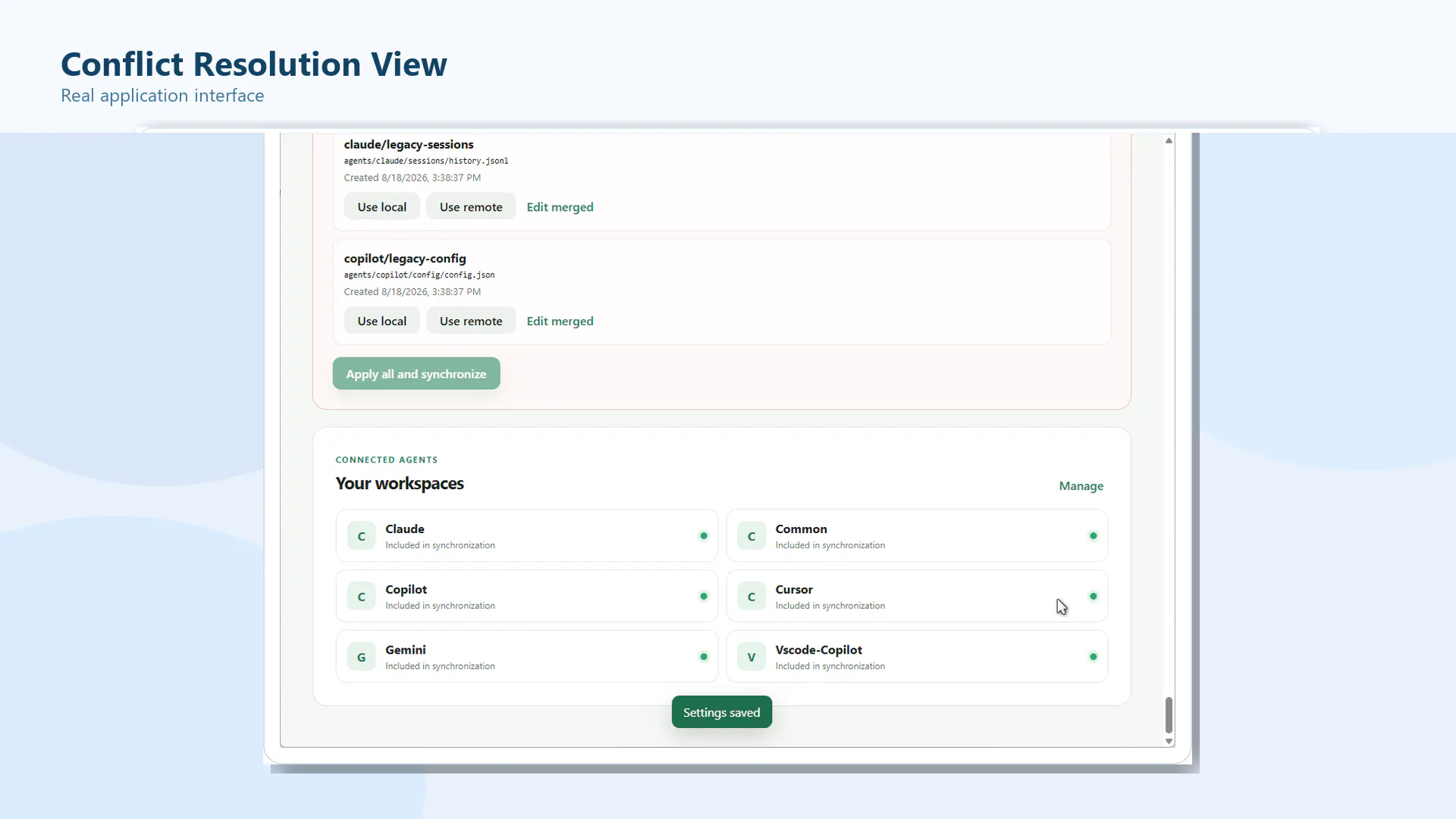Click the Conflict Resolution View slide title
This screenshot has height=819, width=1456.
click(x=254, y=64)
